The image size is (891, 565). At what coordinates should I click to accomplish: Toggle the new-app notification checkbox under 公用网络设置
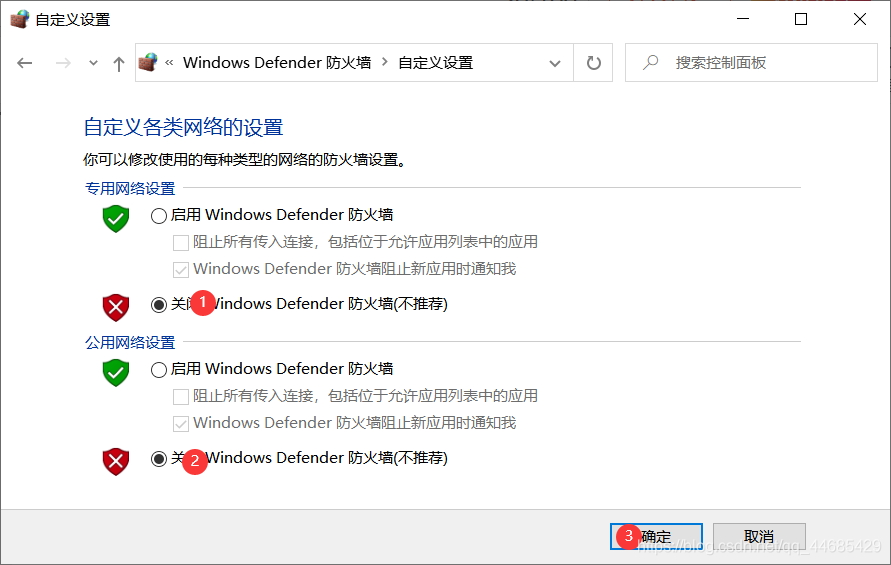click(181, 423)
